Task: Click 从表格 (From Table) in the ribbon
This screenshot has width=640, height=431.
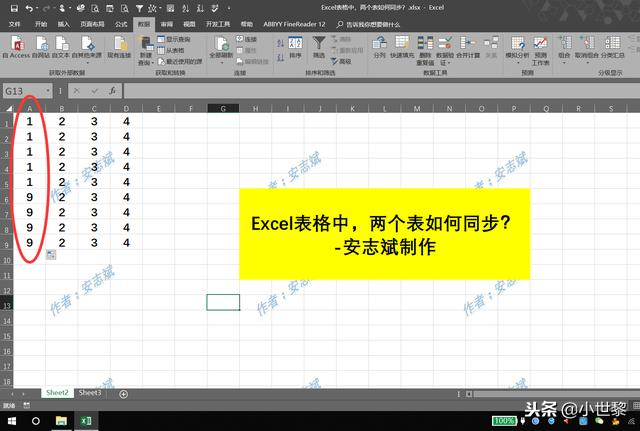Action: [x=171, y=50]
